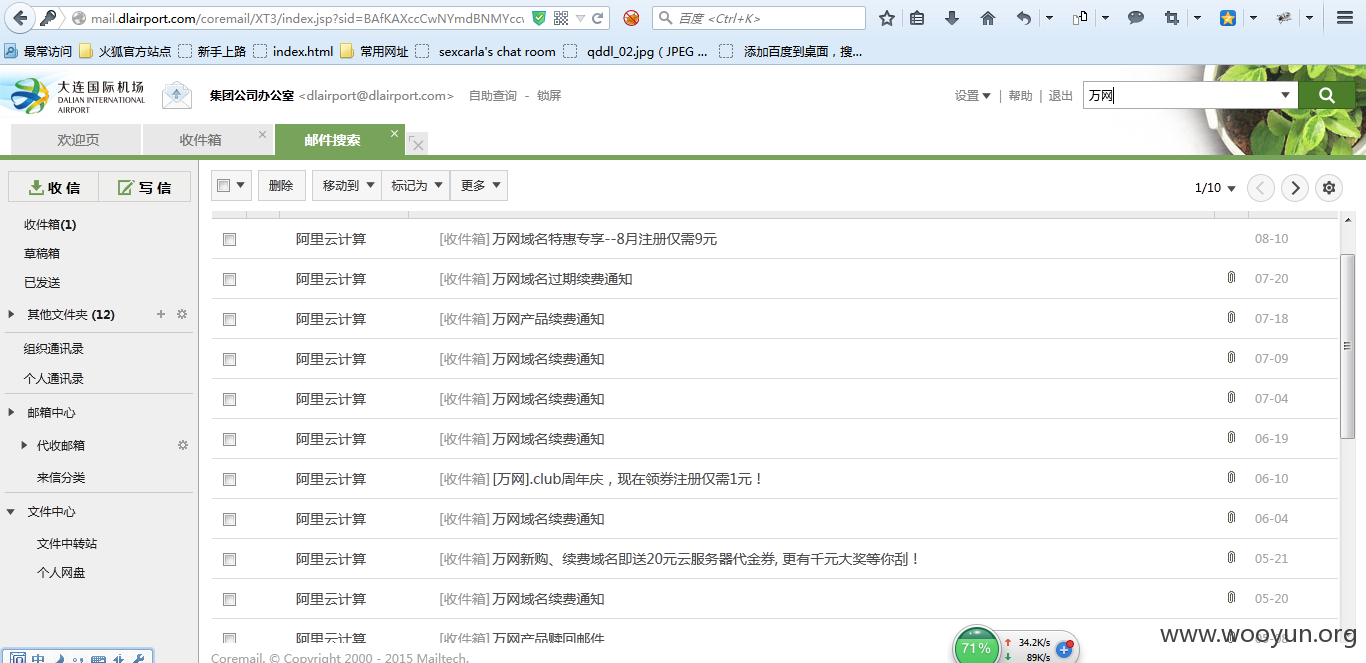The height and width of the screenshot is (663, 1366).
Task: Go to the browser home page icon
Action: [987, 18]
